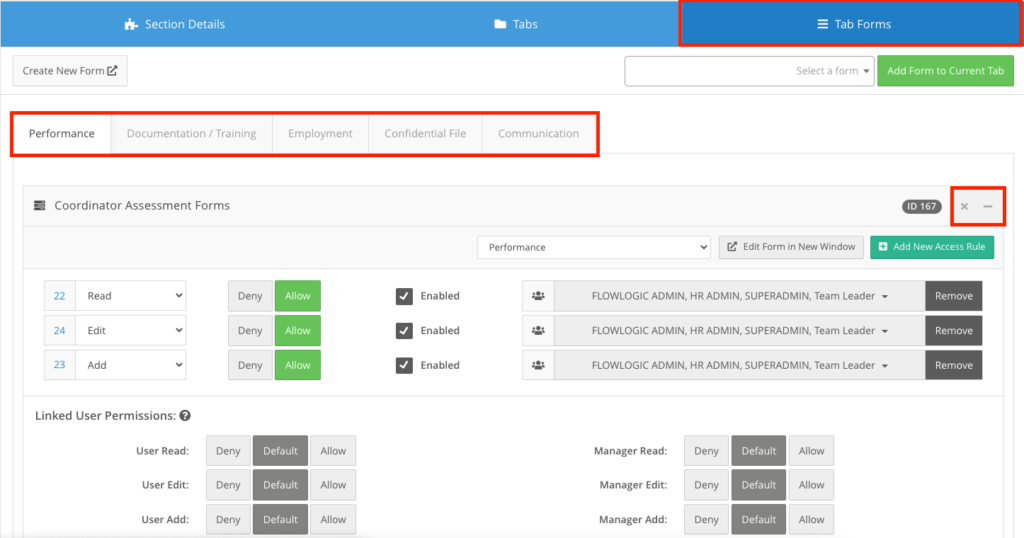Image resolution: width=1024 pixels, height=538 pixels.
Task: Uncheck Enabled checkbox for the Read rule
Action: click(x=404, y=296)
